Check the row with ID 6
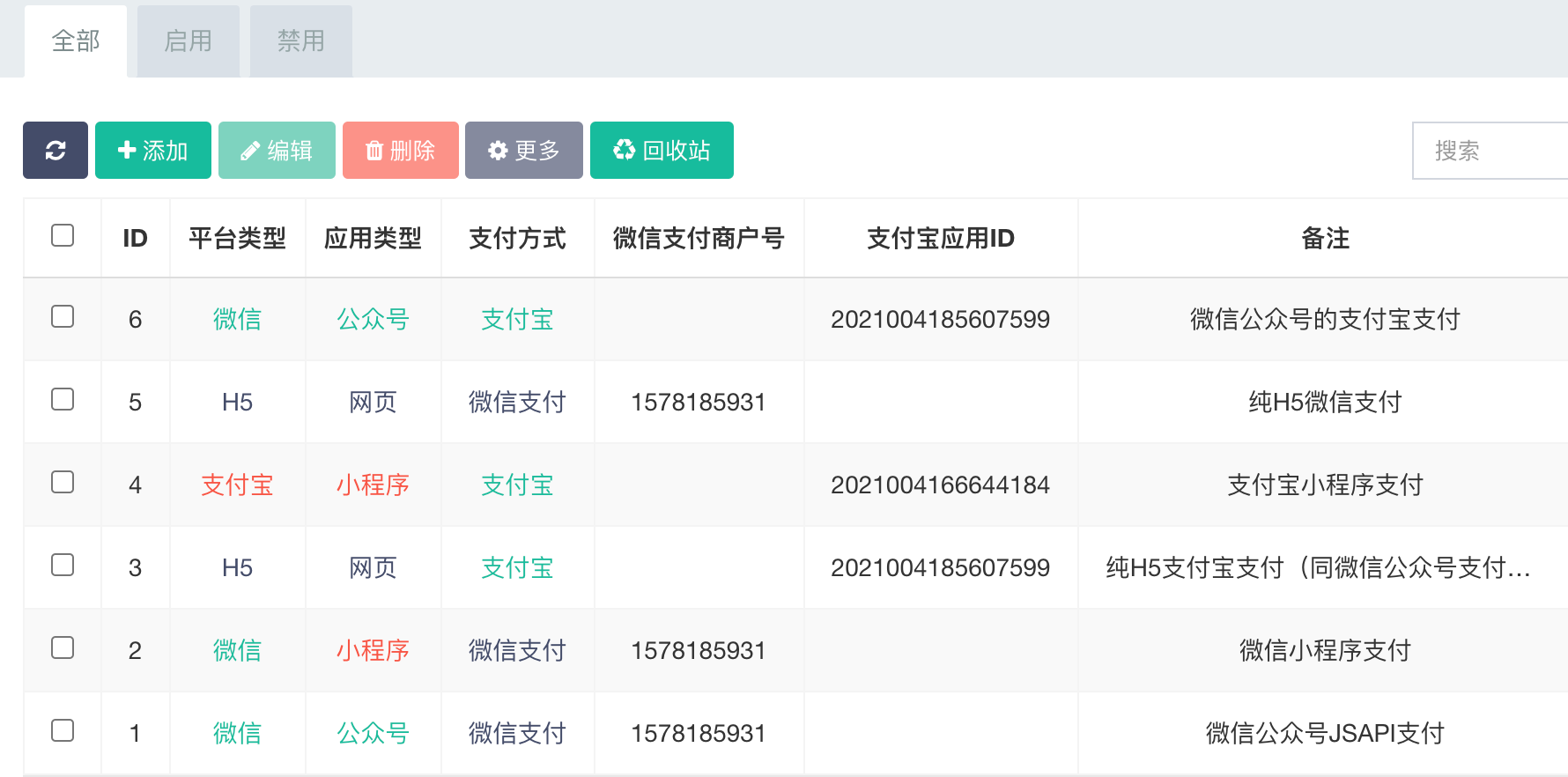 coord(63,316)
